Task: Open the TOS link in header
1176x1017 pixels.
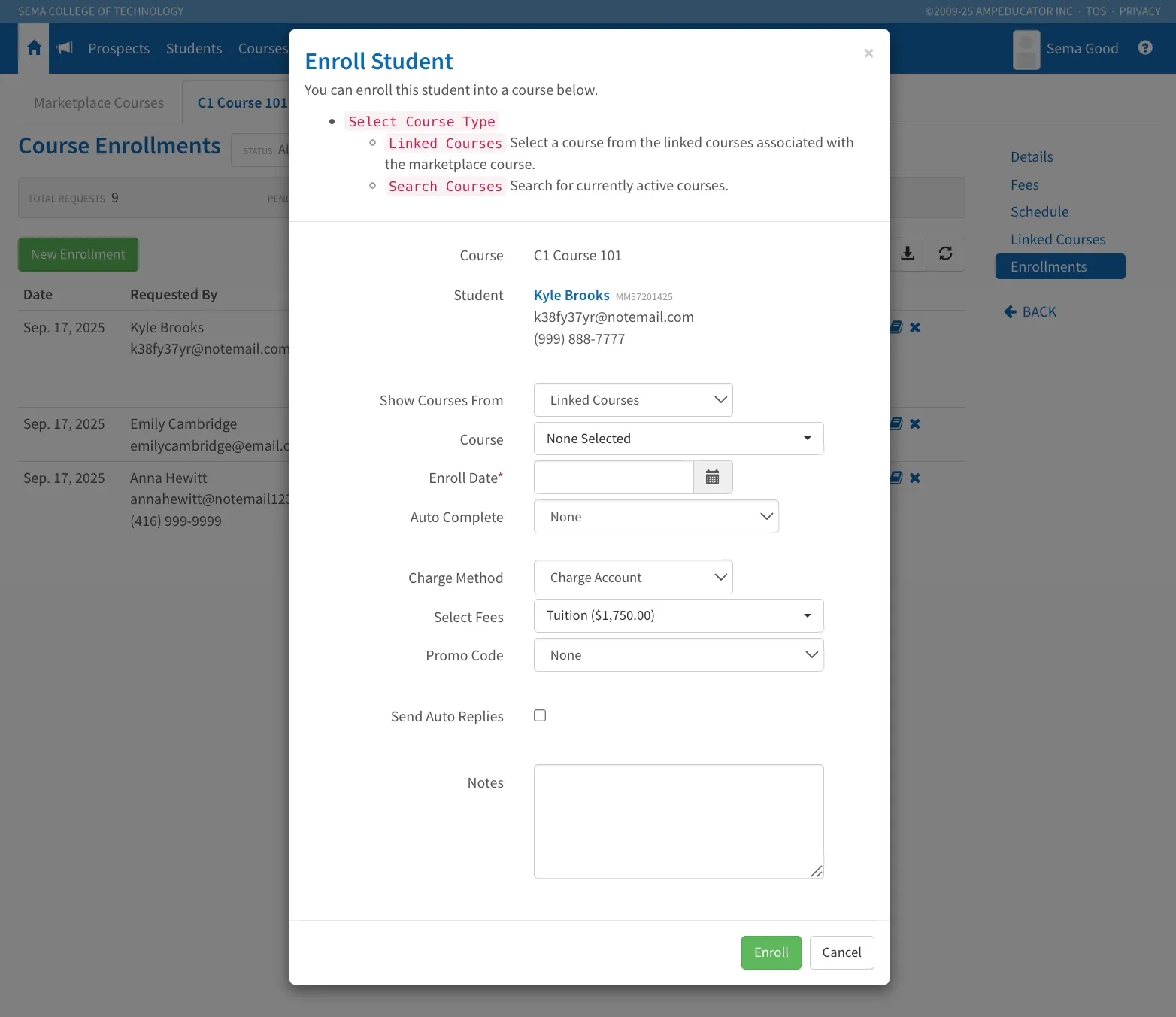Action: click(x=1096, y=11)
